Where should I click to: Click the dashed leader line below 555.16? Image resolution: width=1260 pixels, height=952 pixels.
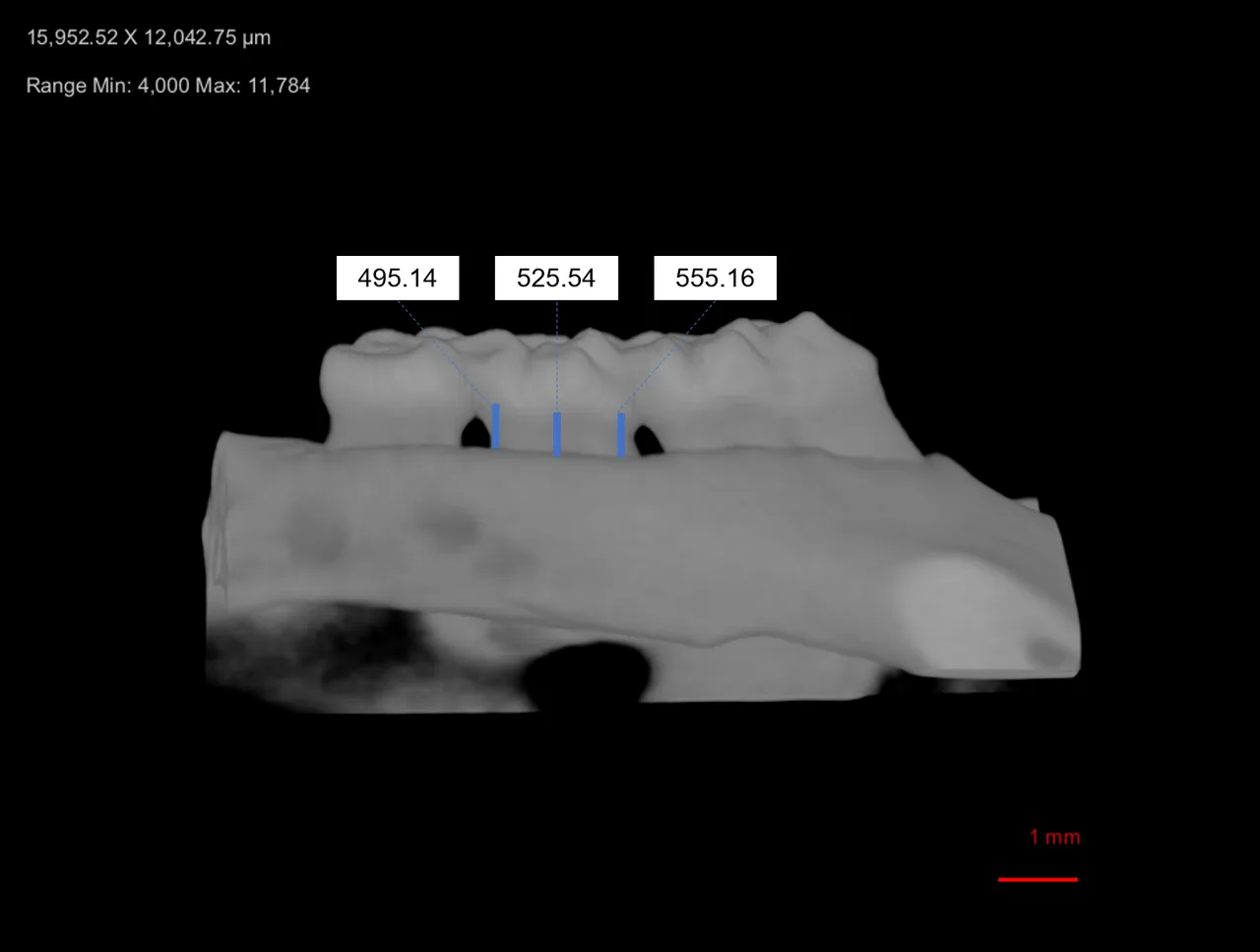click(x=667, y=356)
